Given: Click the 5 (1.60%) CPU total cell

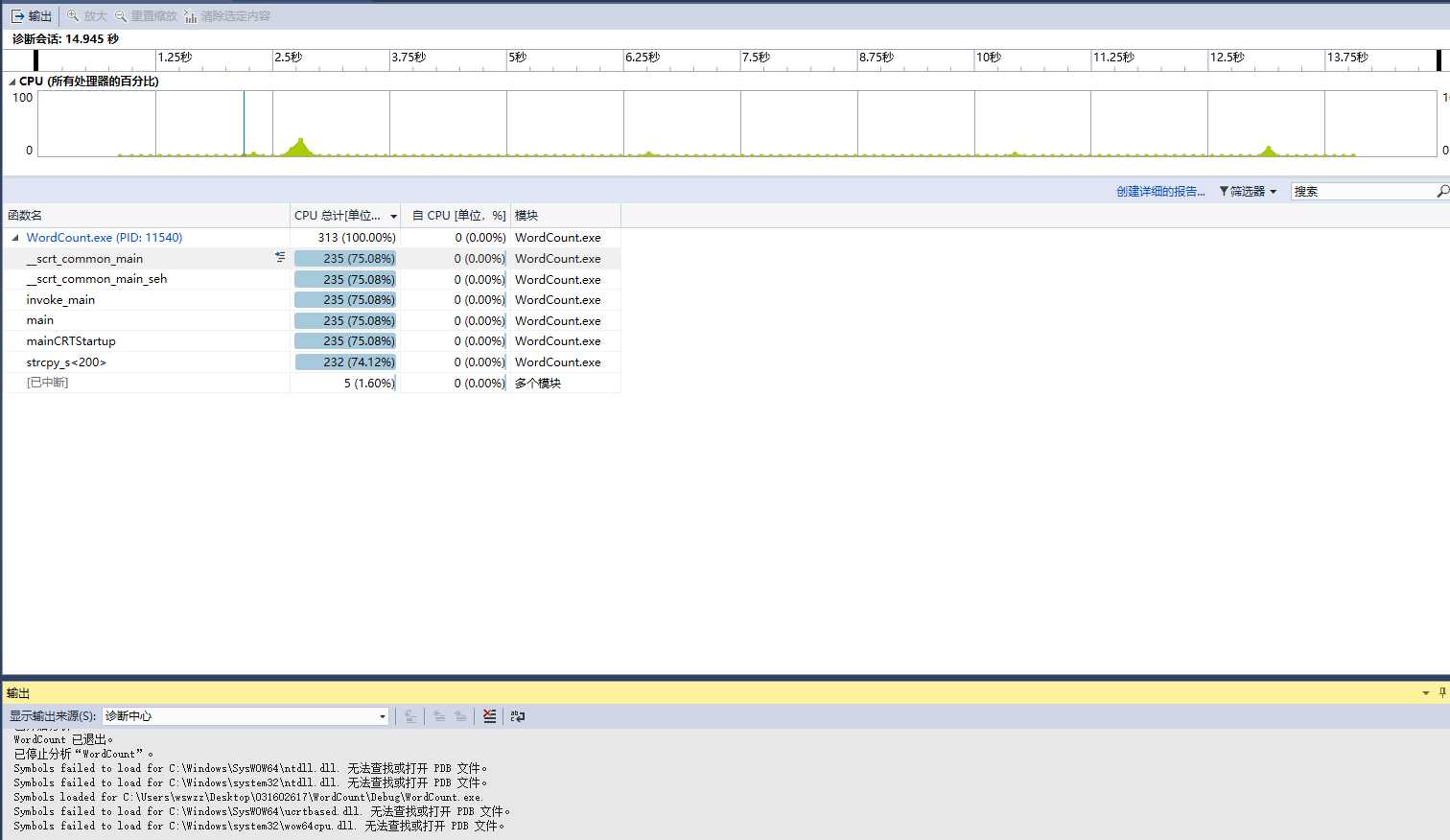Looking at the screenshot, I should coord(345,383).
